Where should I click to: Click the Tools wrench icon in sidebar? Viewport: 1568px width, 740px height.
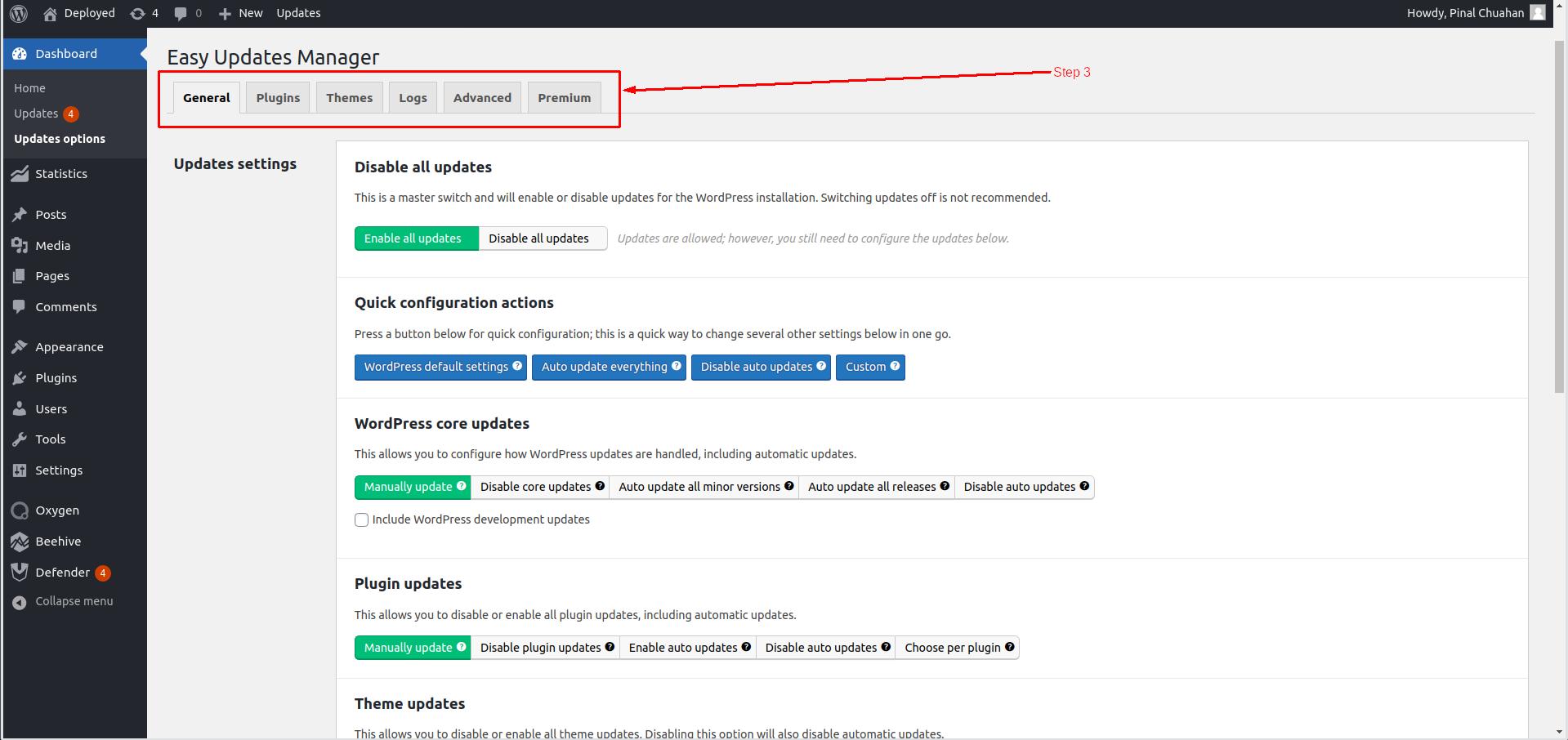[x=20, y=439]
